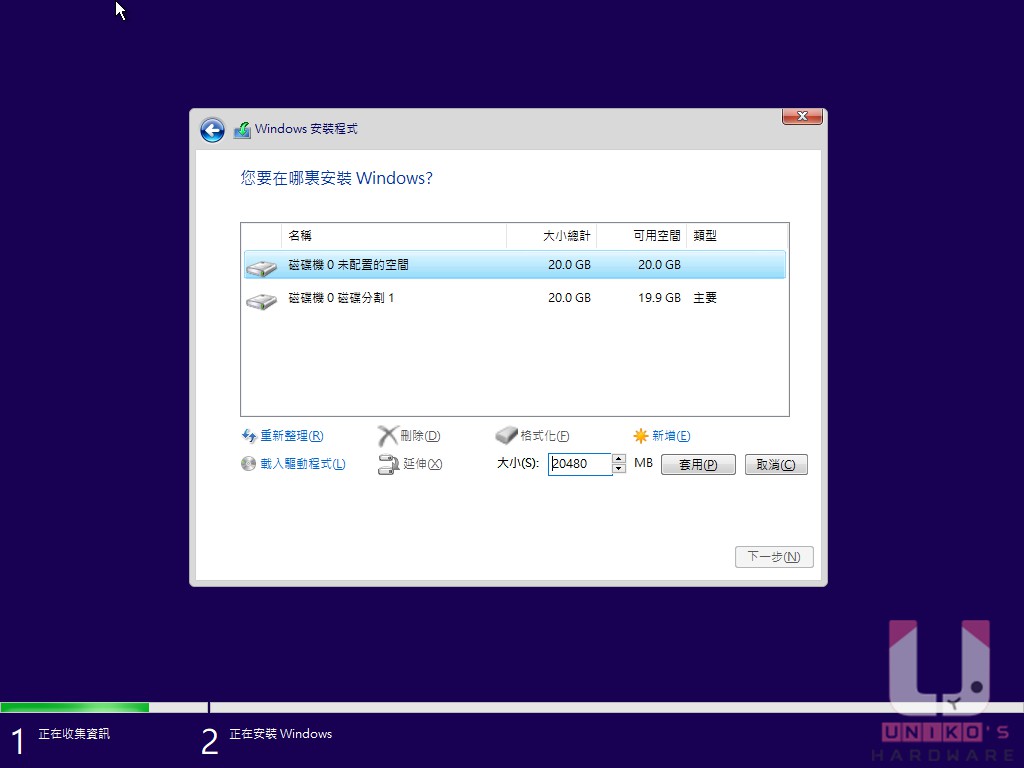Open the 載入驅動程式(L) load driver link

coord(303,464)
